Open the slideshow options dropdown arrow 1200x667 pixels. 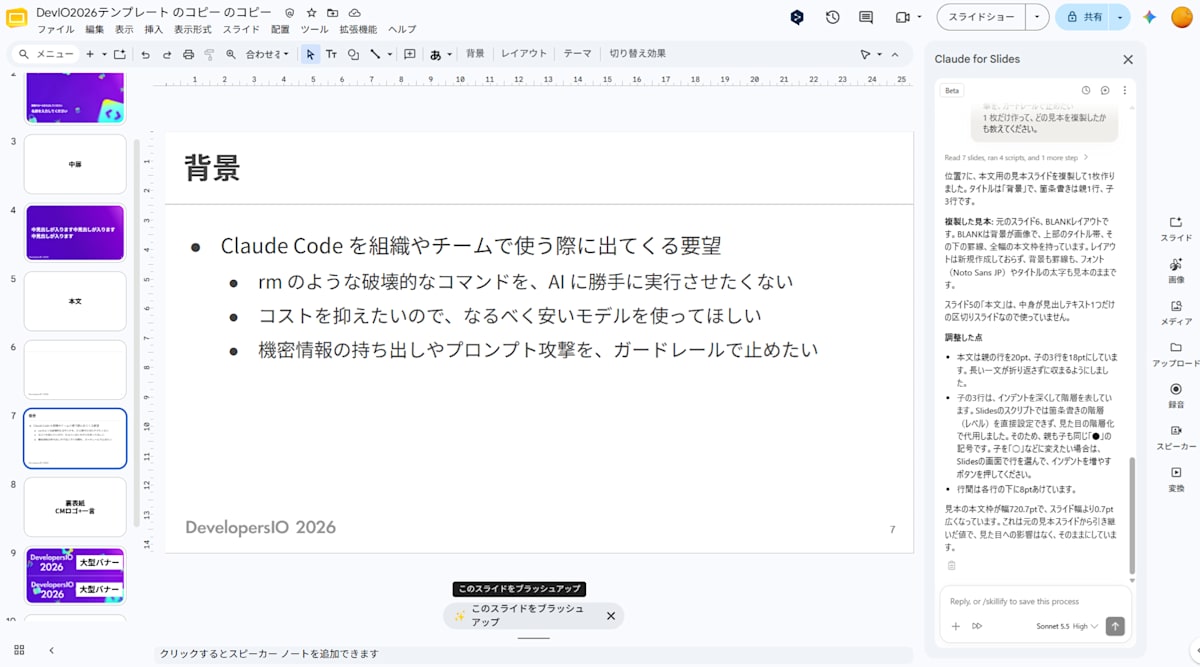(x=1037, y=17)
